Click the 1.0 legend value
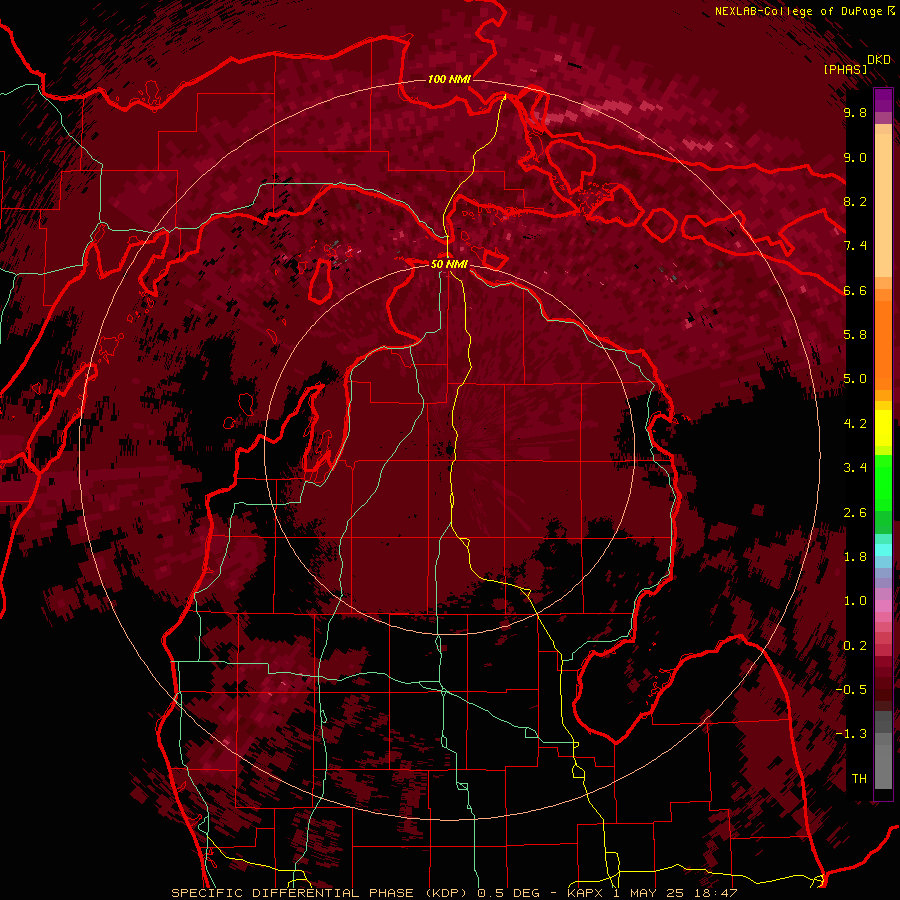Screen dimensions: 900x900 coord(855,601)
